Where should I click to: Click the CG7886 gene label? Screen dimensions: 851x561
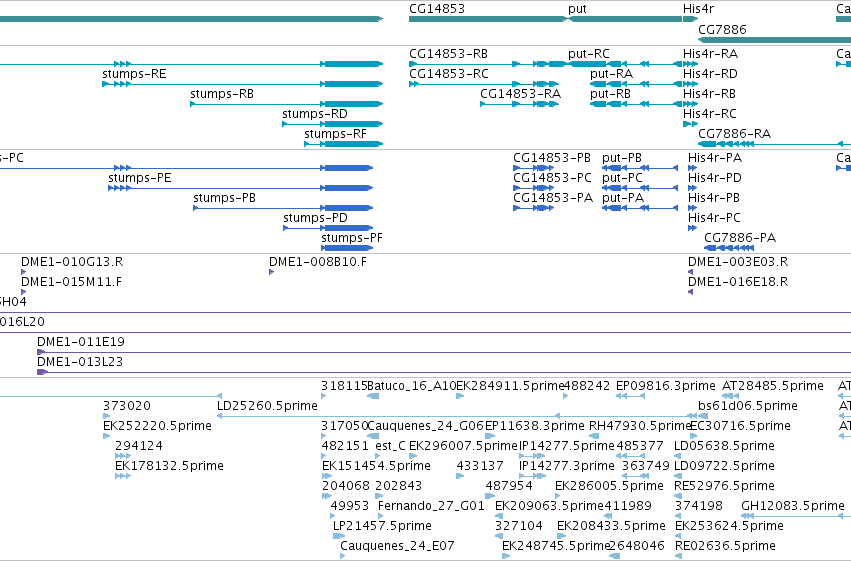point(722,29)
